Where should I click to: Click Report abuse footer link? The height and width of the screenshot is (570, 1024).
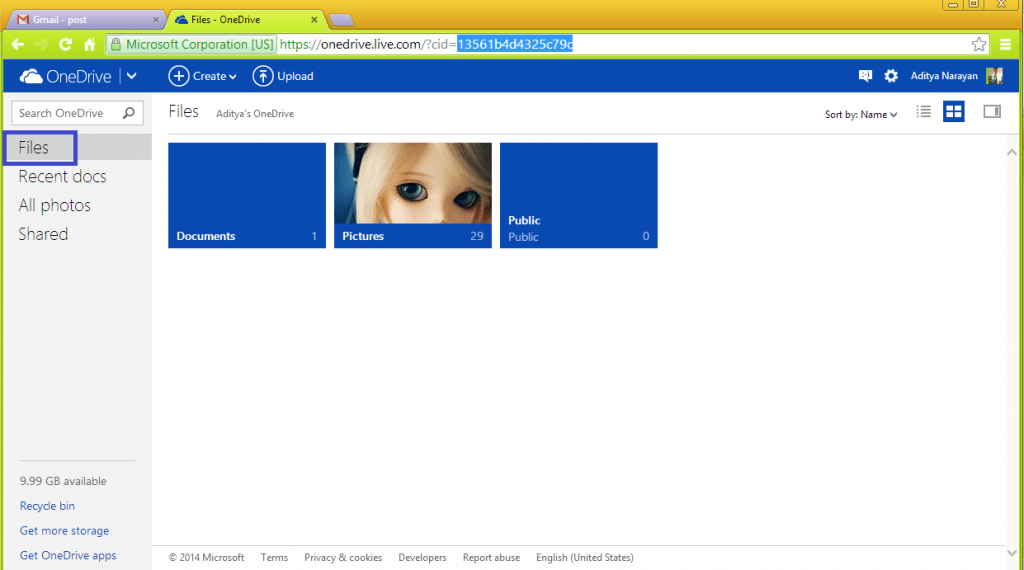[491, 558]
